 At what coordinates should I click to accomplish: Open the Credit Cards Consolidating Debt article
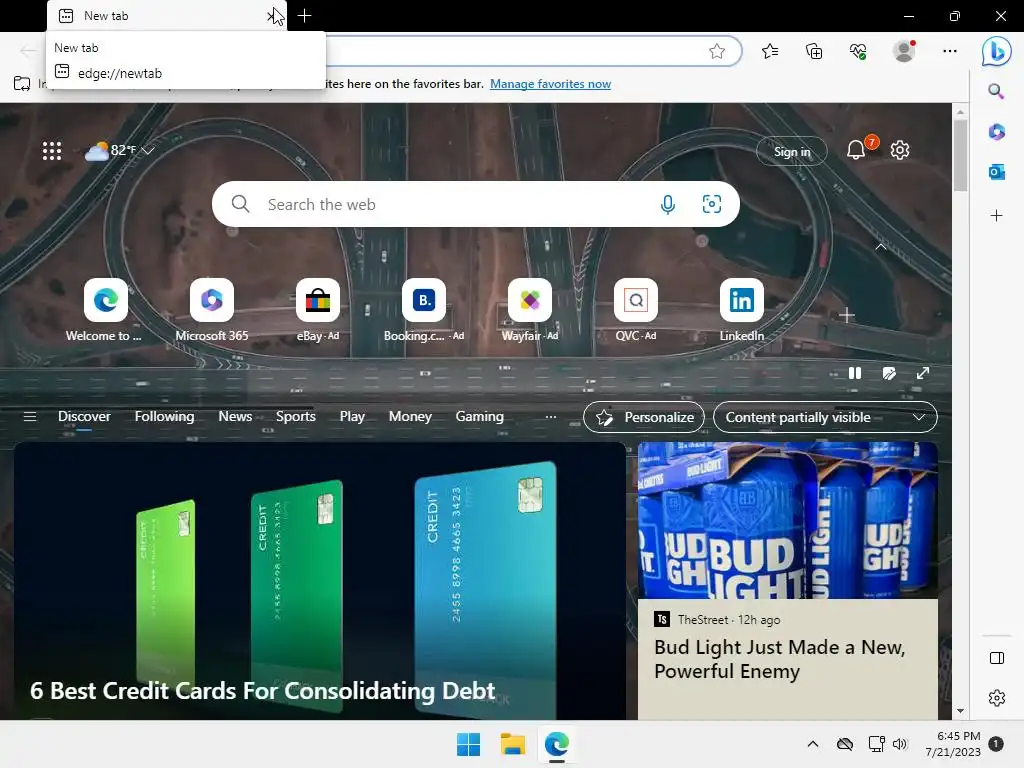[320, 581]
